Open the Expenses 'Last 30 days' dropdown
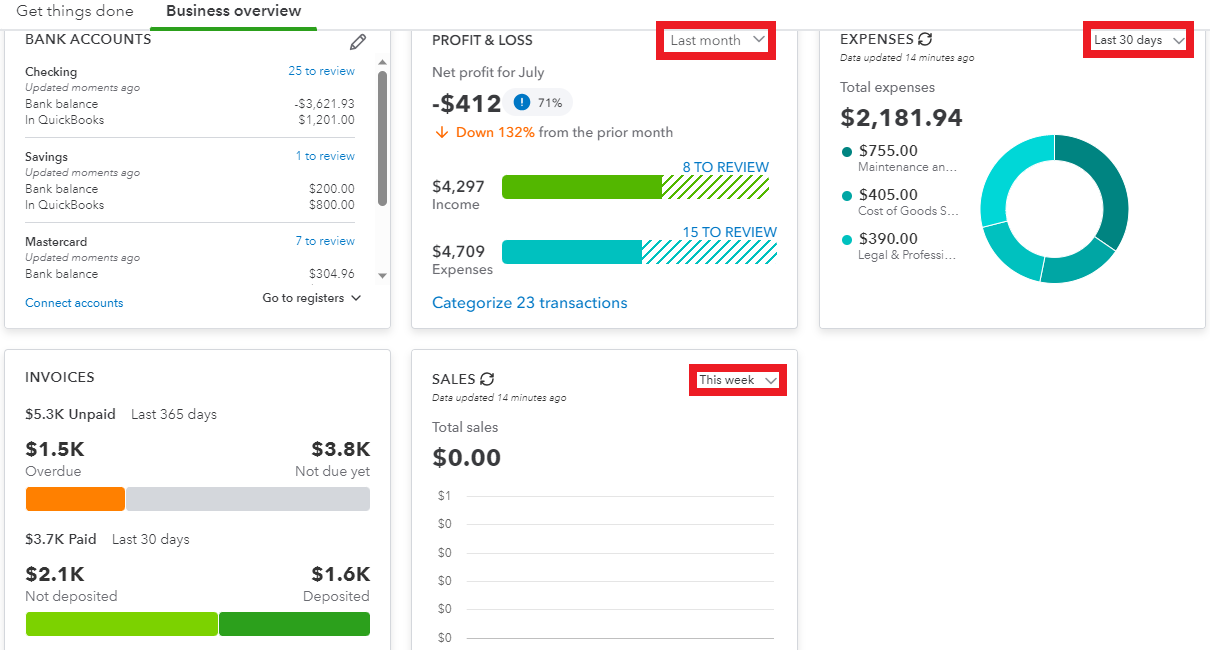This screenshot has height=650, width=1210. tap(1138, 40)
